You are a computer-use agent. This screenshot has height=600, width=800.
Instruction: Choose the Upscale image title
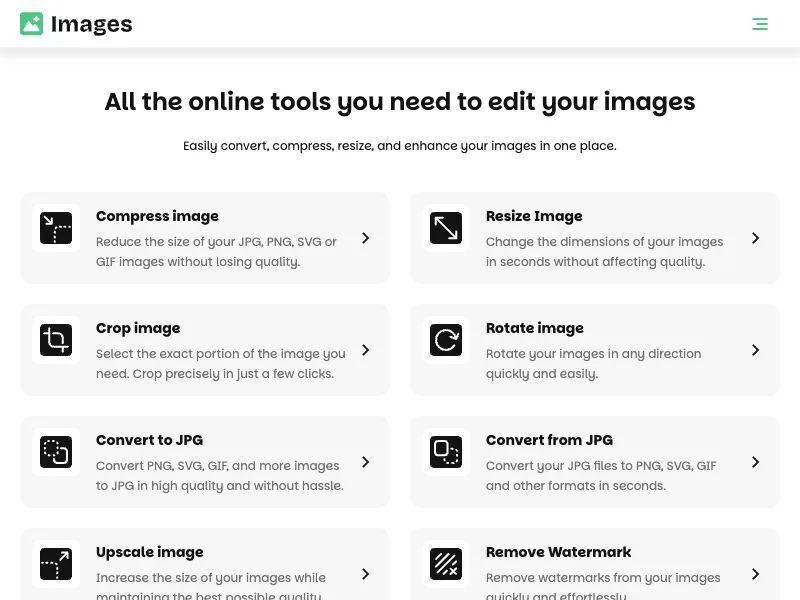point(149,552)
